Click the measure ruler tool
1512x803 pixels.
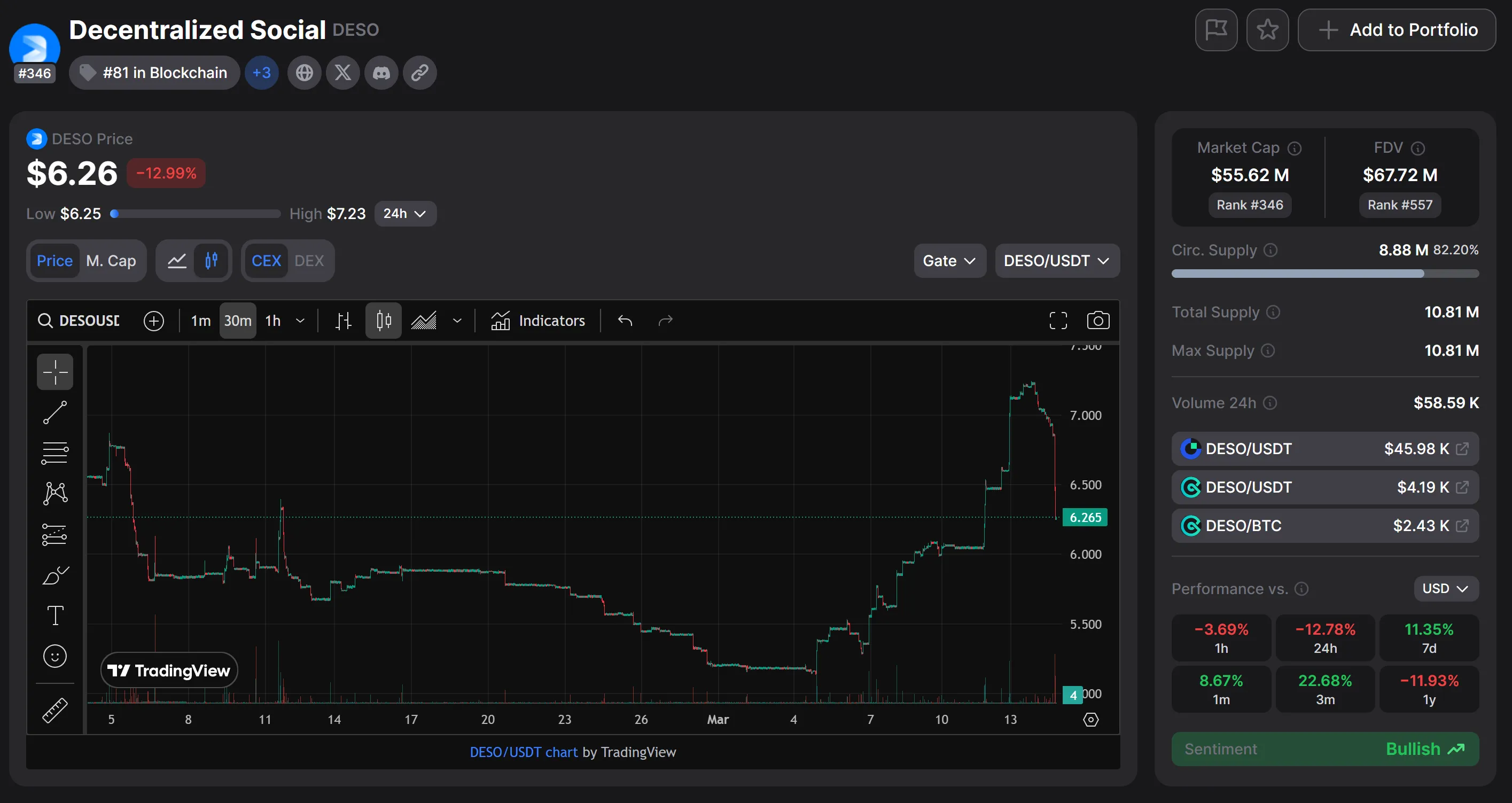pos(54,710)
